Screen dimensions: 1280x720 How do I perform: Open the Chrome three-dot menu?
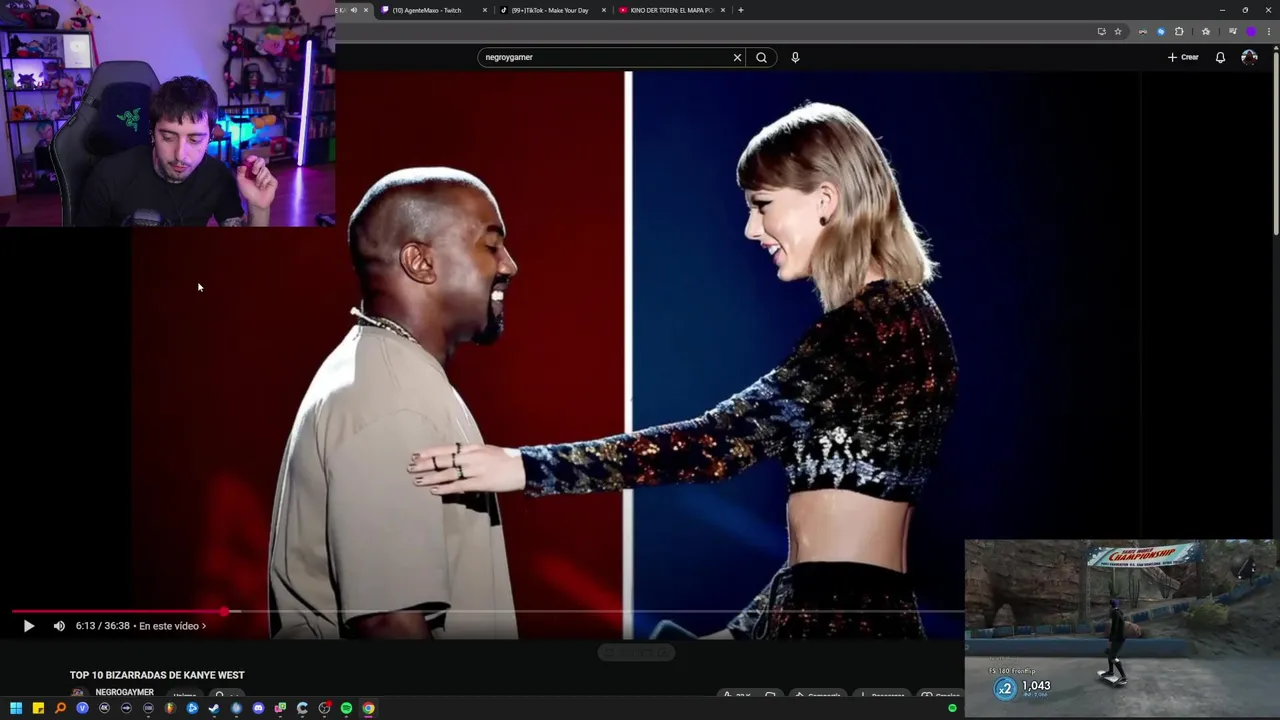[x=1269, y=31]
